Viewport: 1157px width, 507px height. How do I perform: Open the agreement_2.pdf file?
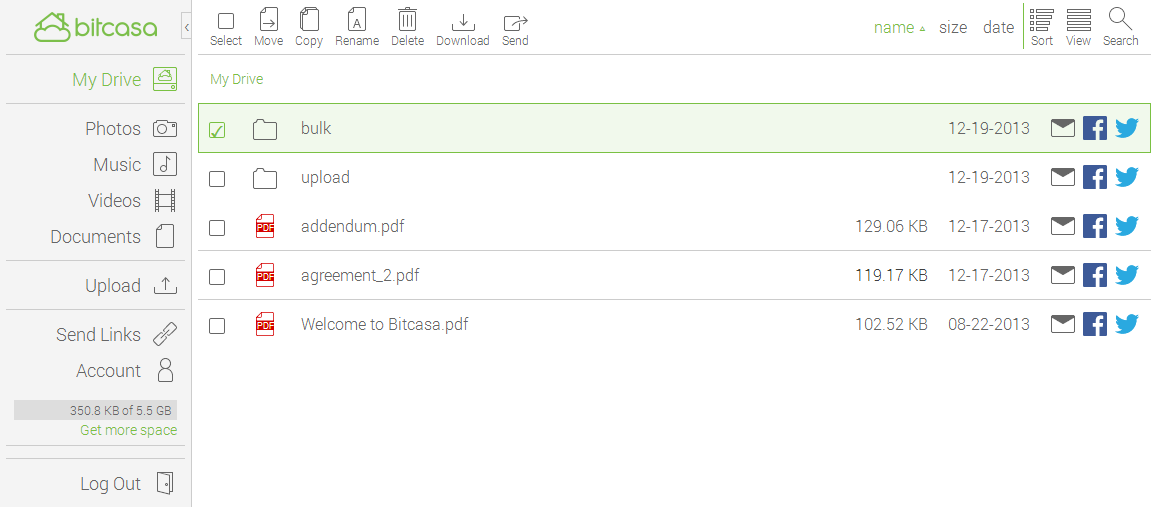(360, 275)
